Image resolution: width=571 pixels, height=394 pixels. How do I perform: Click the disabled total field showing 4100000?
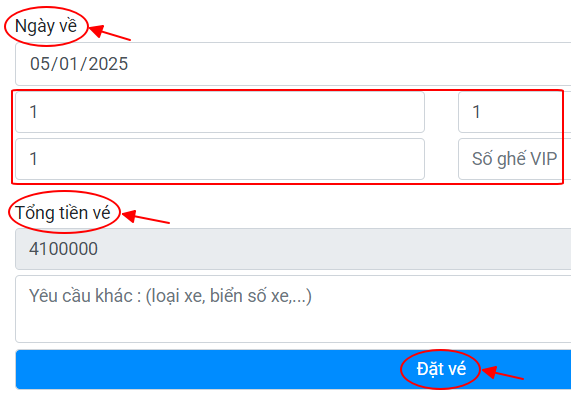click(x=293, y=249)
